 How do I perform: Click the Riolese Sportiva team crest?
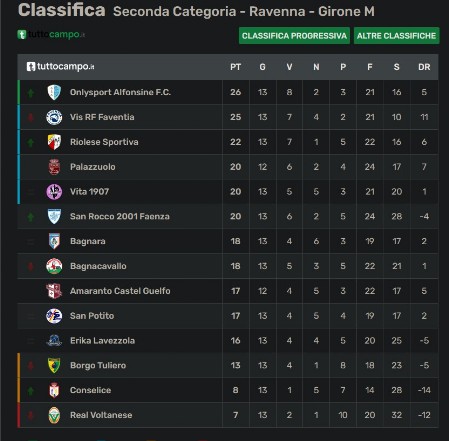54,142
